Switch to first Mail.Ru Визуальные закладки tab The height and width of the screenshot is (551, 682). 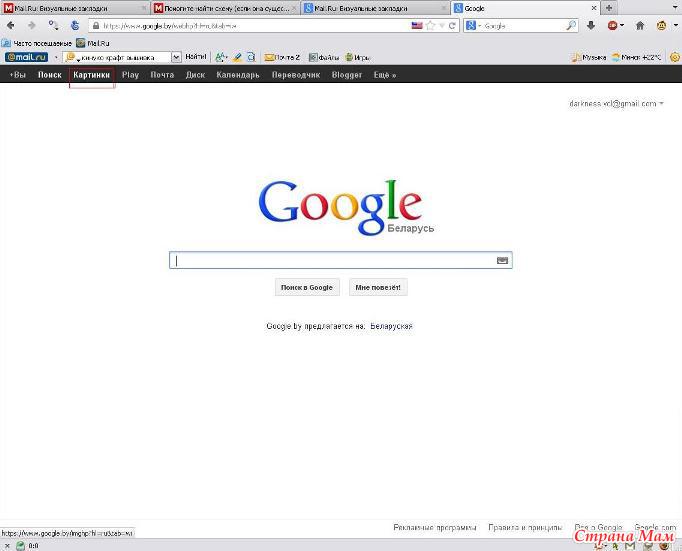coord(75,8)
